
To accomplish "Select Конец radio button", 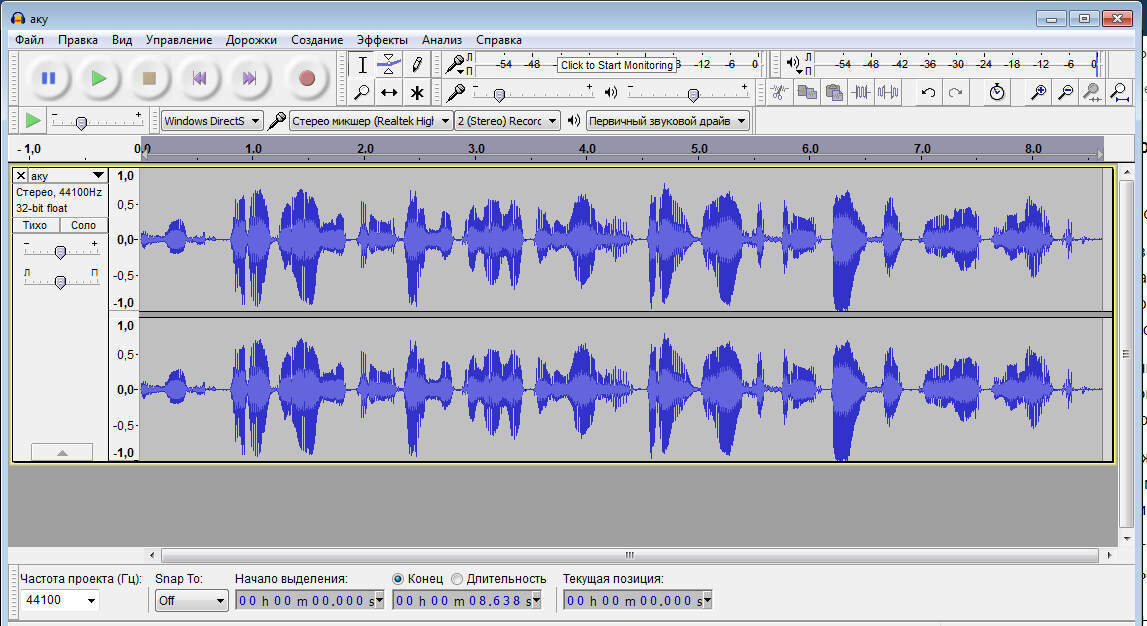I will click(398, 578).
